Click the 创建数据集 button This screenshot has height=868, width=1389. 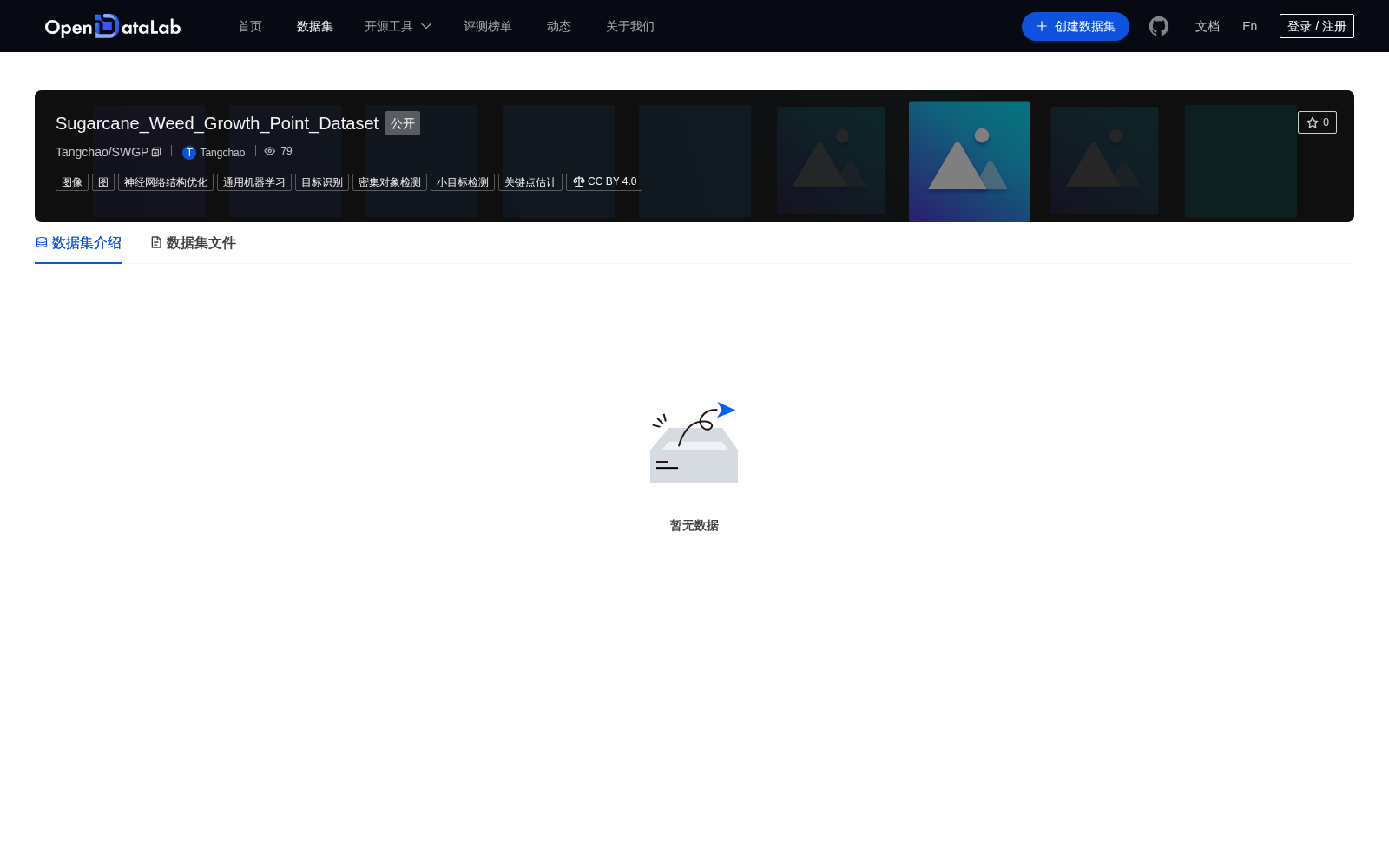(1076, 26)
